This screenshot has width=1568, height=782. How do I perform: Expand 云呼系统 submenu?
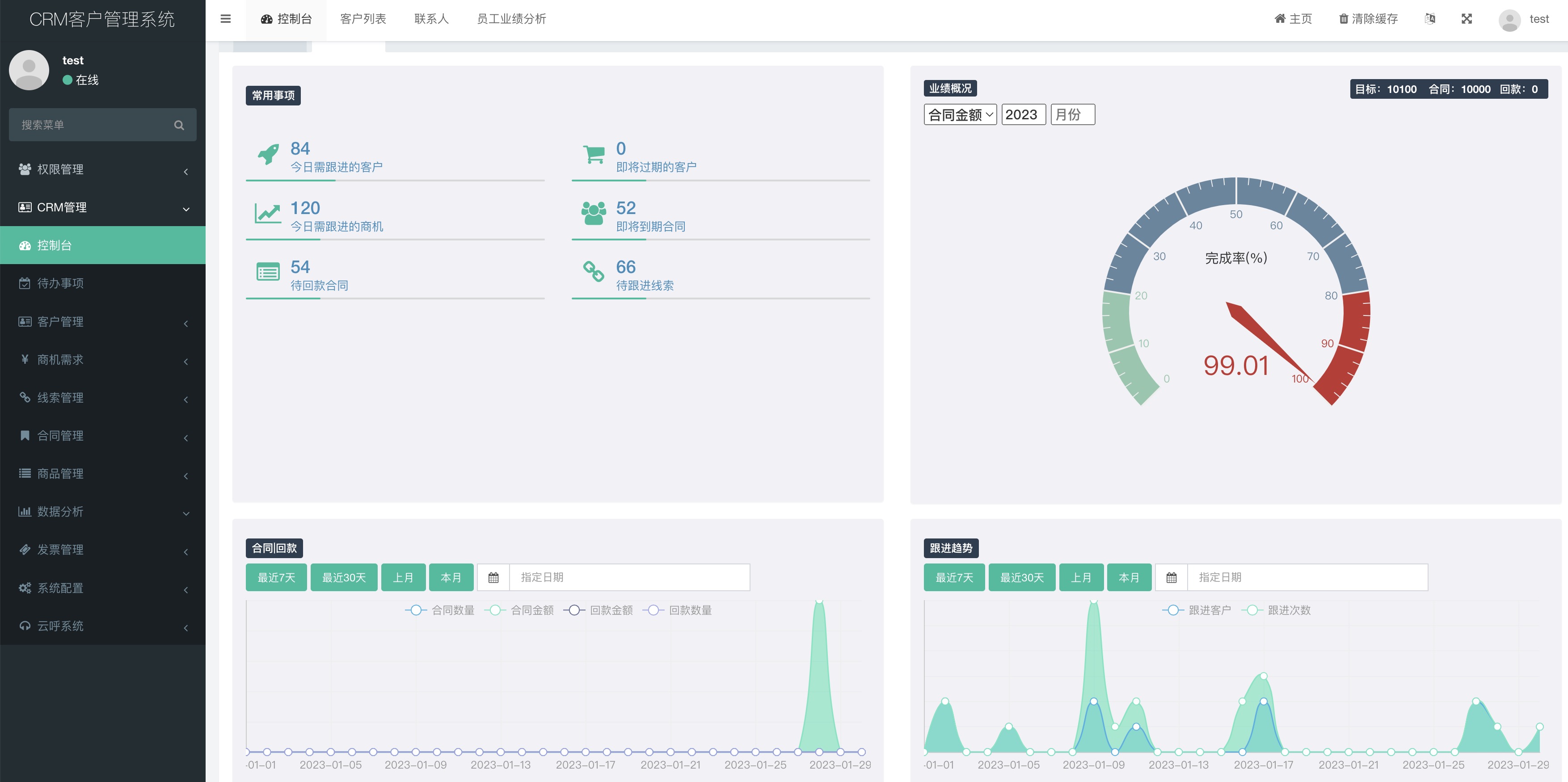tap(103, 626)
